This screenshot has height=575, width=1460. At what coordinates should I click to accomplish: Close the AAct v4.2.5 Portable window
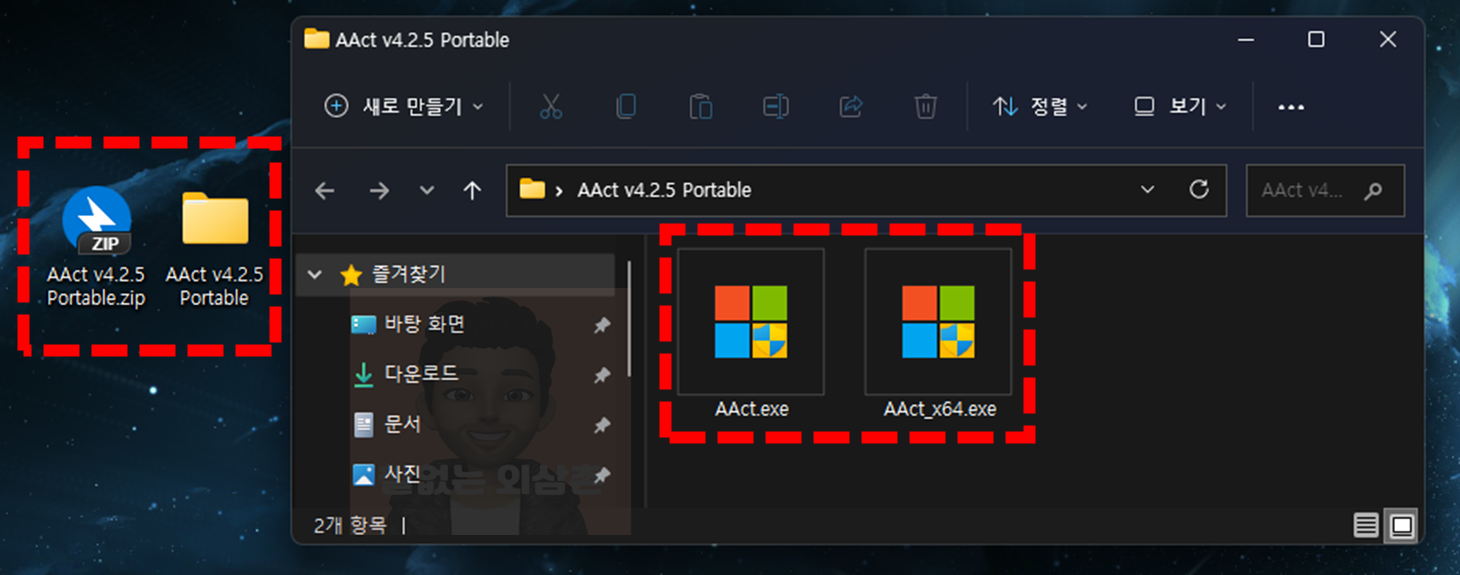(x=1387, y=40)
